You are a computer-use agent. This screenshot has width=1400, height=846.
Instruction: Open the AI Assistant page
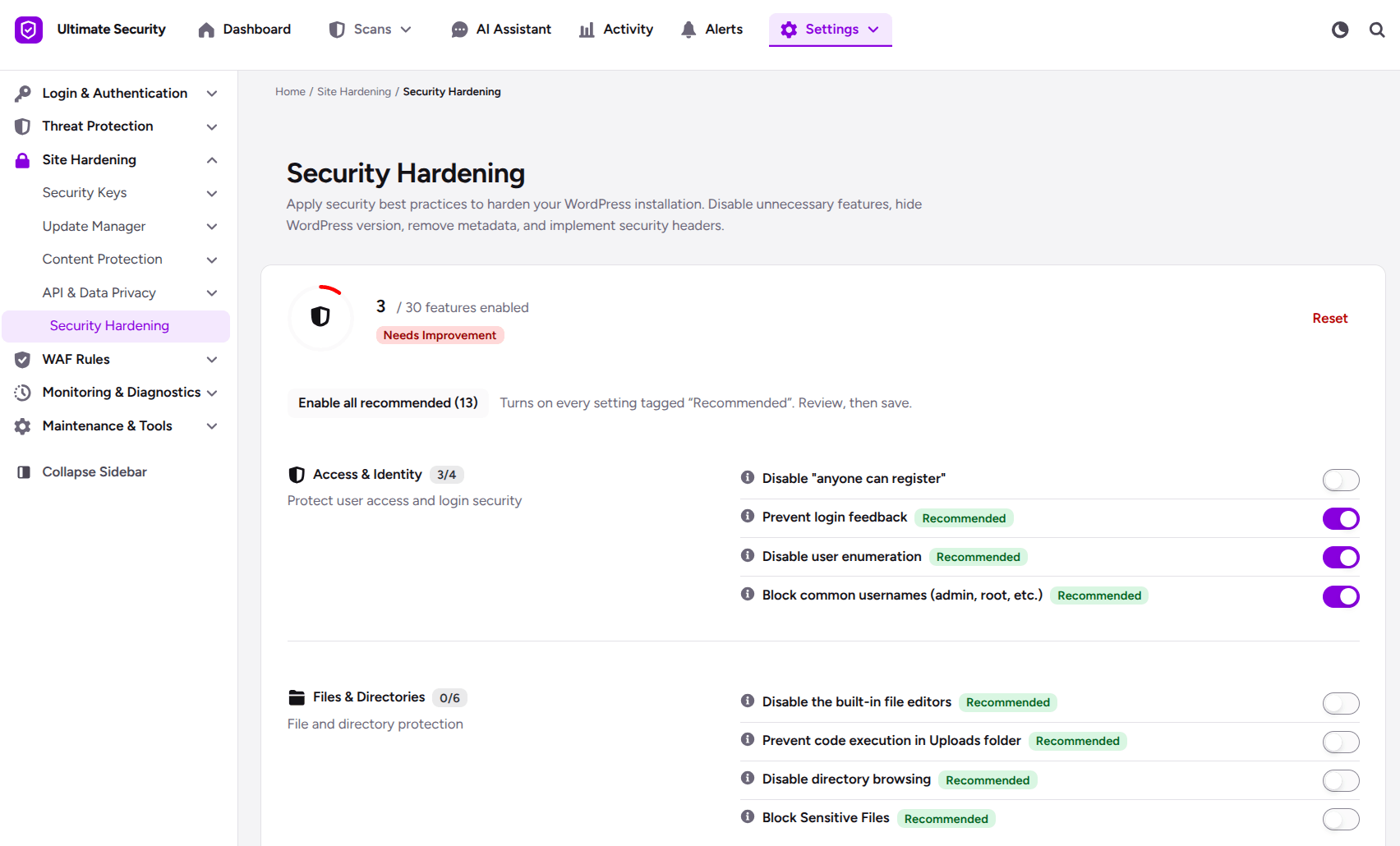point(502,30)
